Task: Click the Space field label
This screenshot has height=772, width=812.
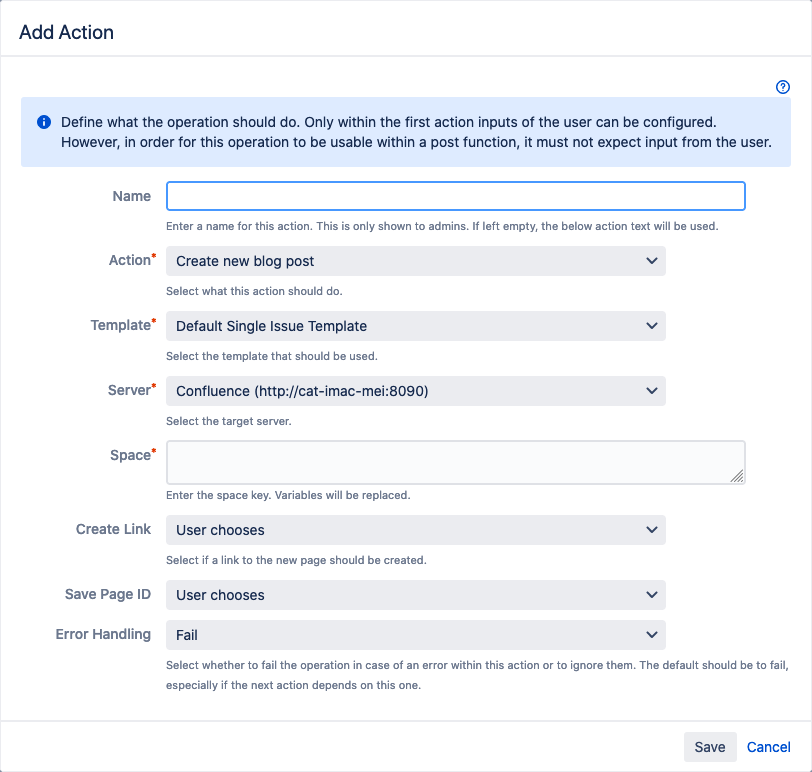Action: 129,455
